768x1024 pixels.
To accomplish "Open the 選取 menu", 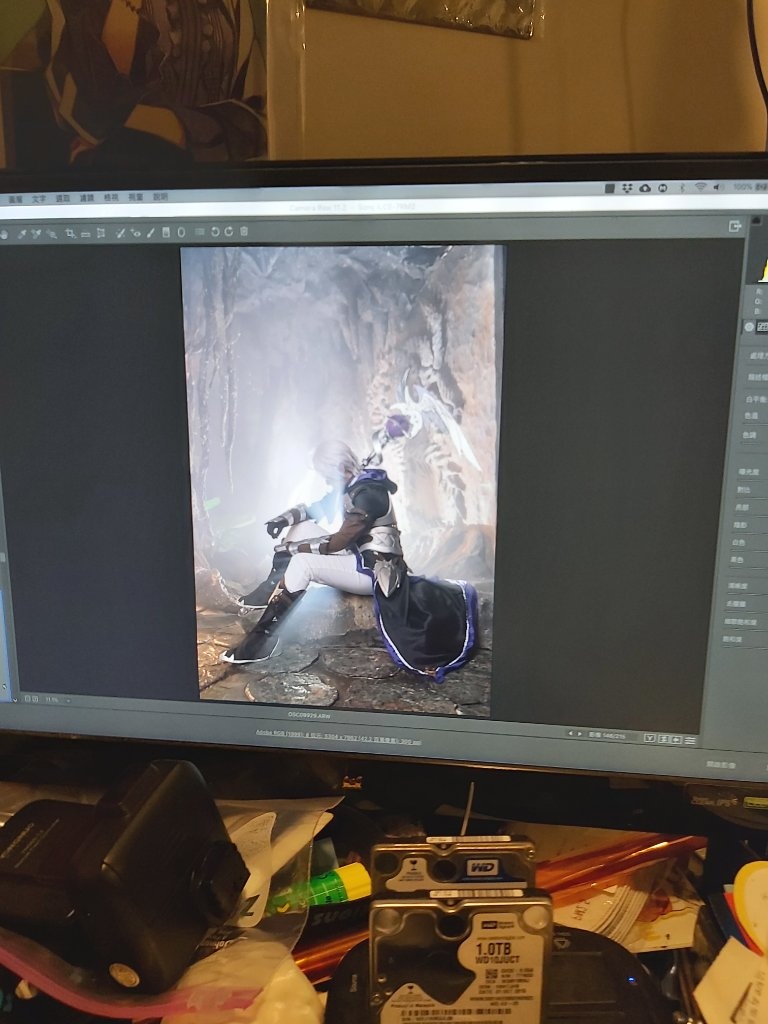I will (x=63, y=198).
